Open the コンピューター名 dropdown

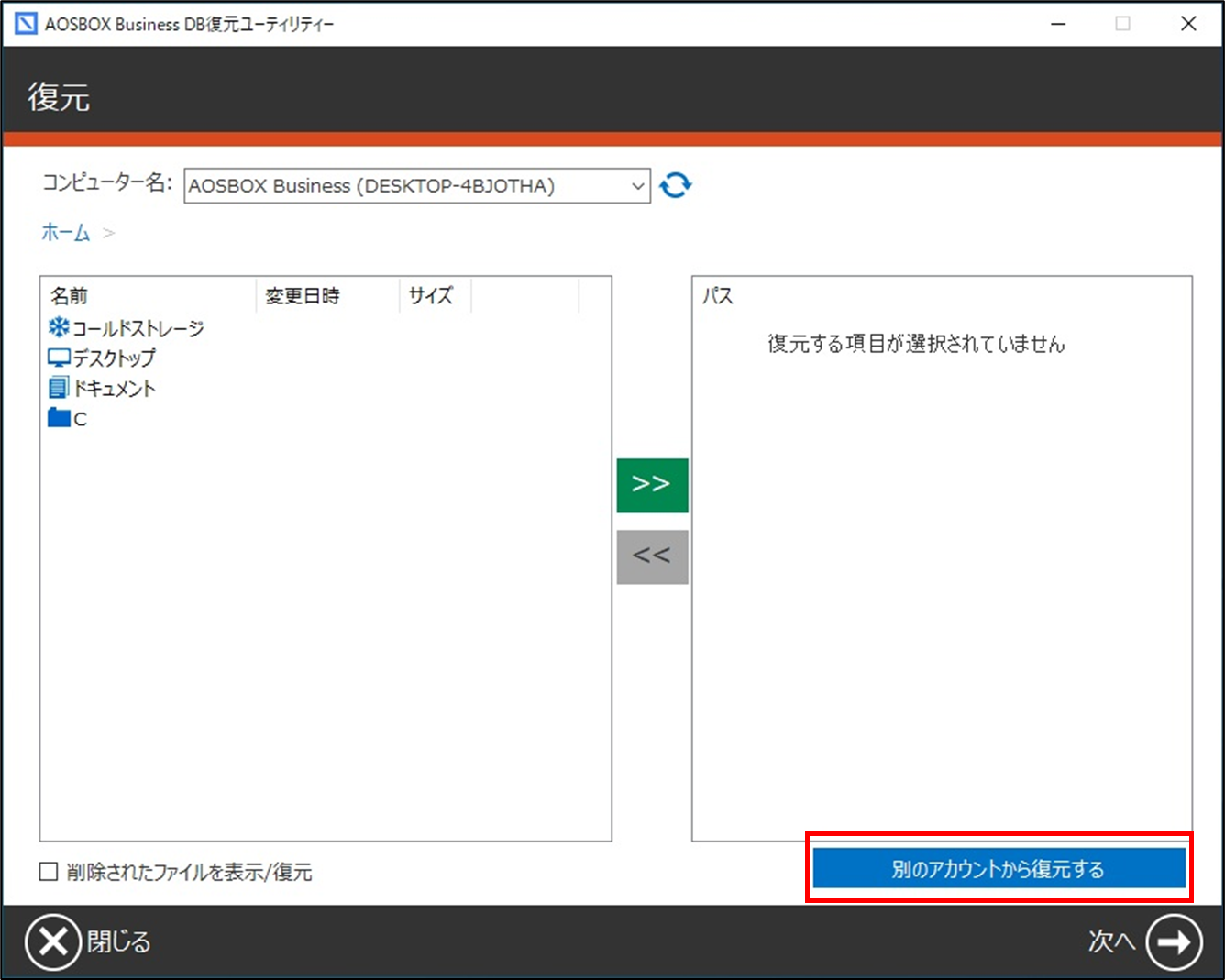(417, 185)
